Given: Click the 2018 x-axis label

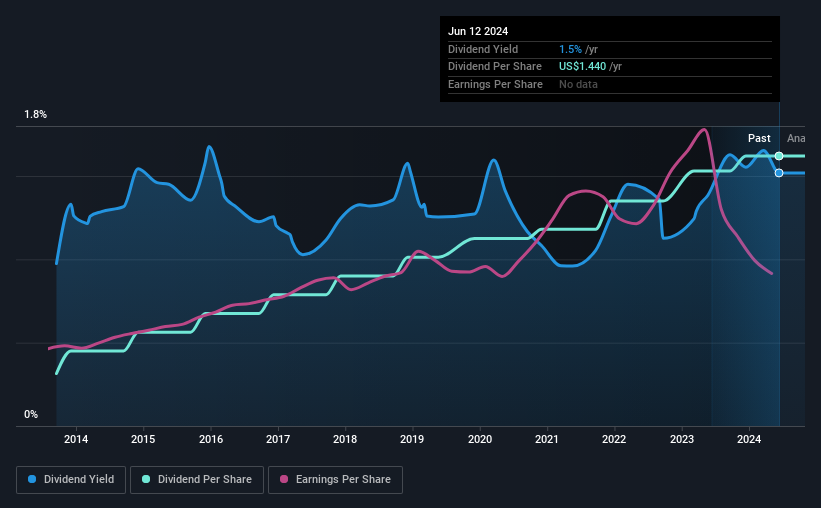Looking at the screenshot, I should click(x=345, y=439).
